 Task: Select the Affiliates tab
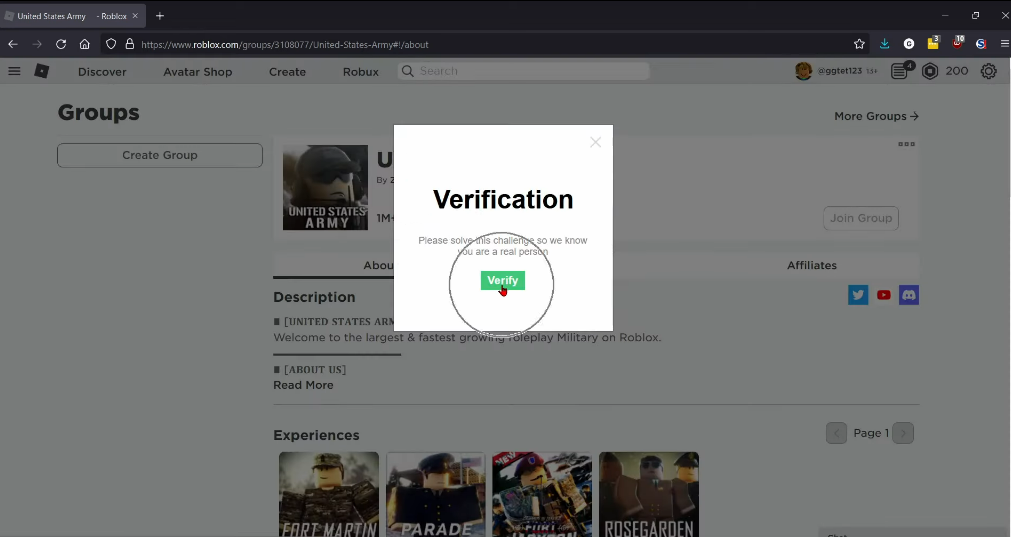tap(812, 265)
